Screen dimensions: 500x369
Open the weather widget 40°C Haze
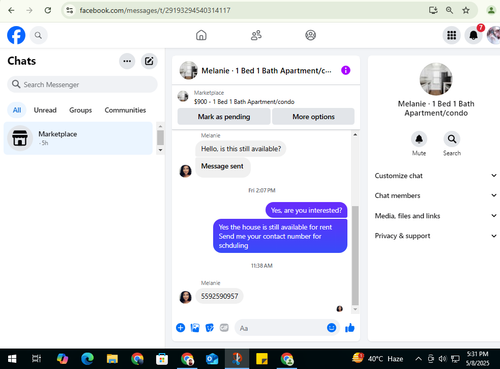[x=377, y=359]
